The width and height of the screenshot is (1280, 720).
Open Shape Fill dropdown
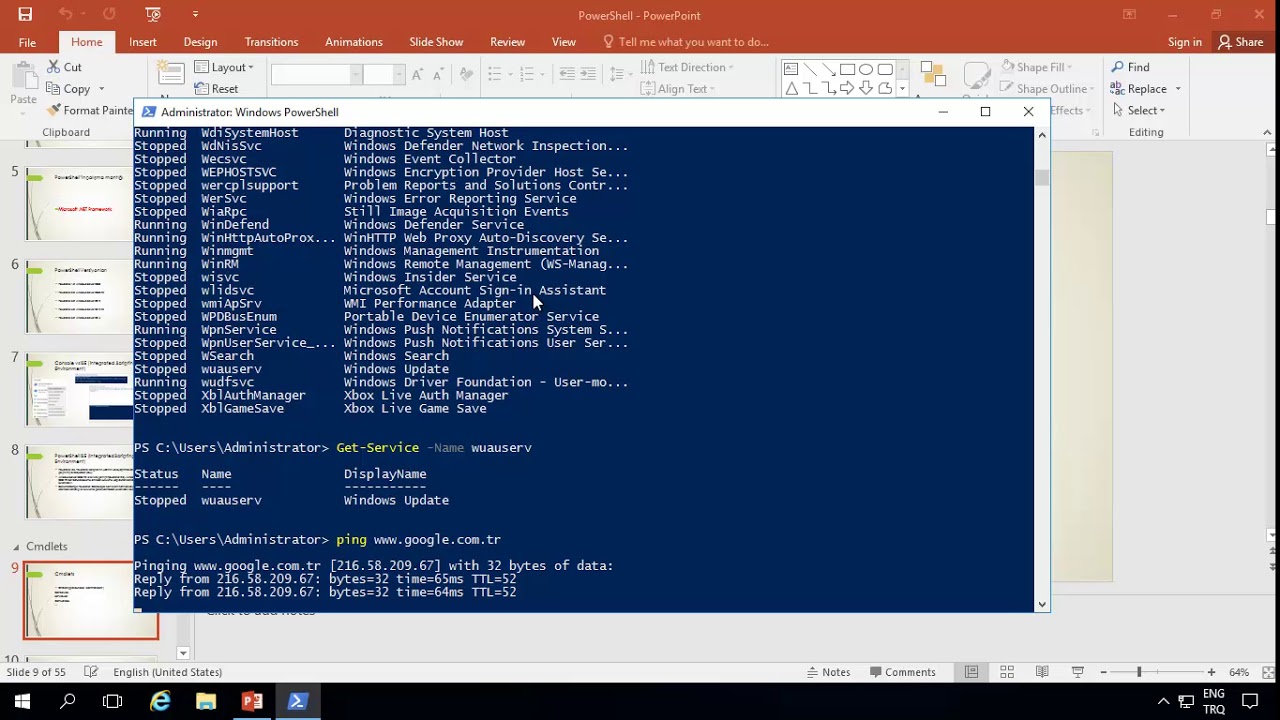[1035, 67]
